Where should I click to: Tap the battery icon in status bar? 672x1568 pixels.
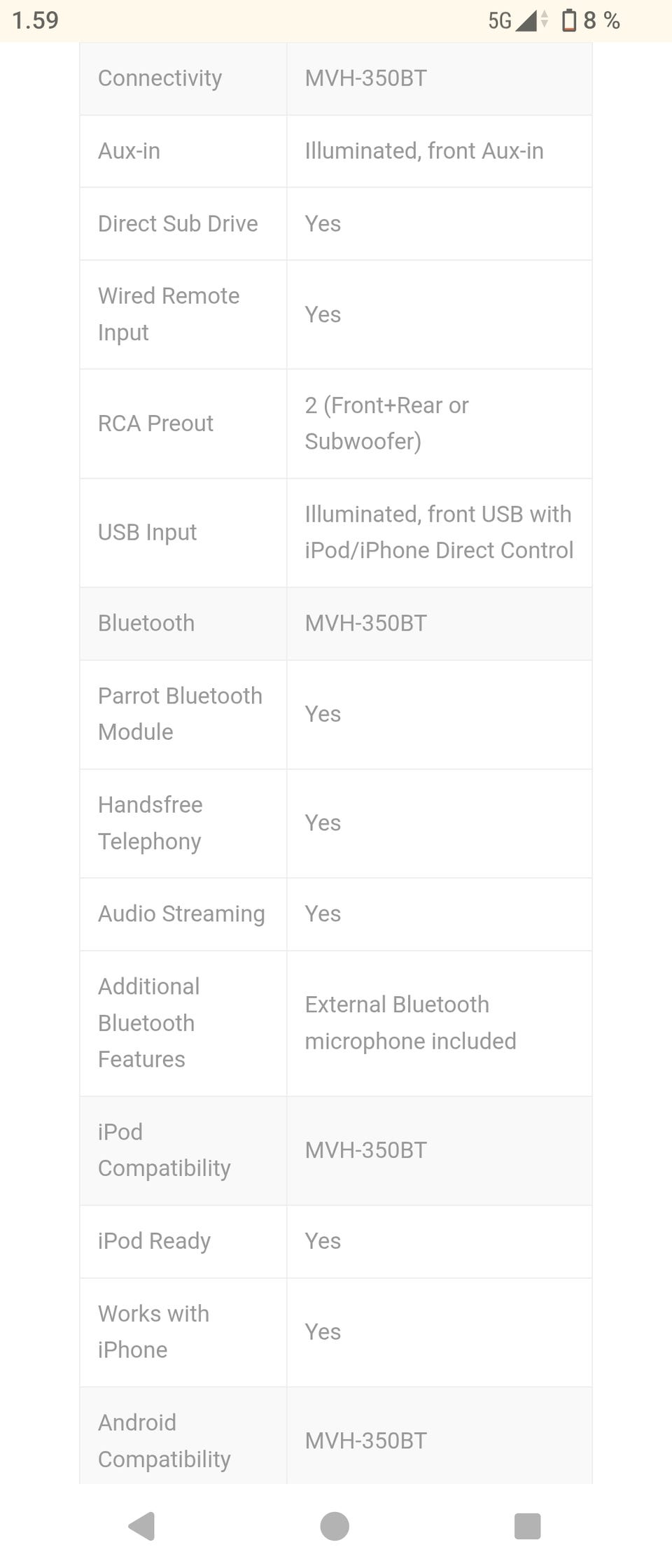(569, 20)
